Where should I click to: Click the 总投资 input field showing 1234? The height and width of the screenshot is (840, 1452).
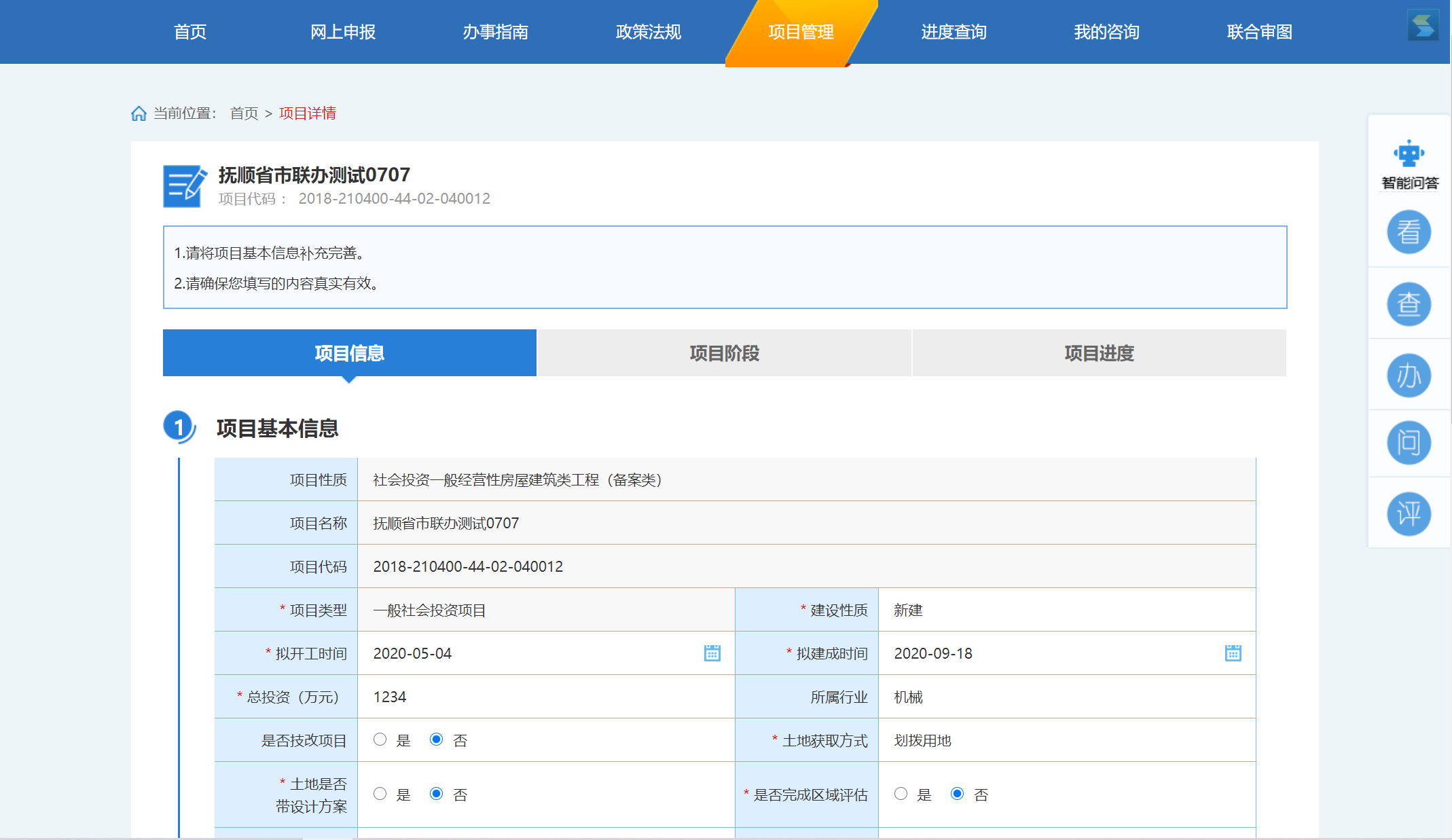546,697
